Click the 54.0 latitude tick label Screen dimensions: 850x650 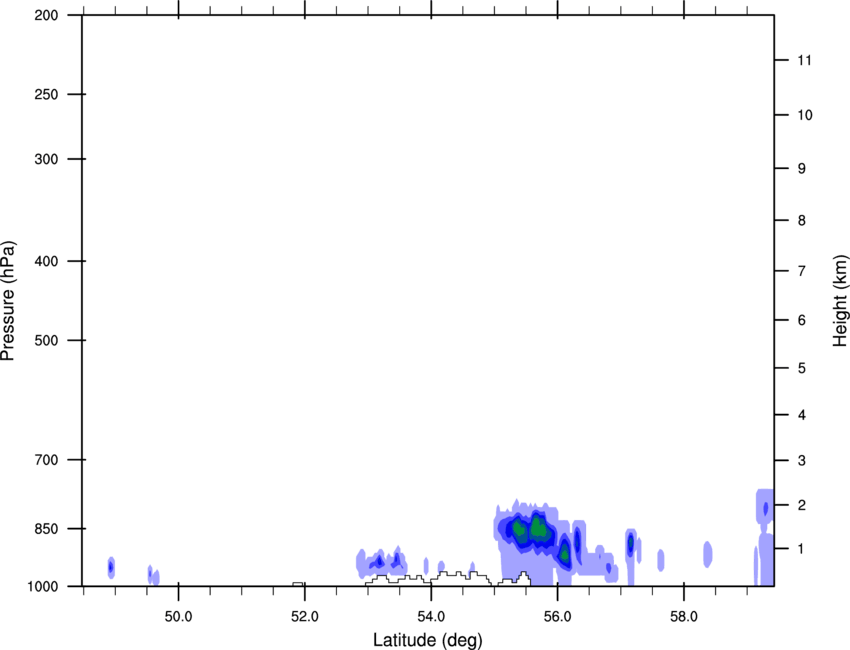[x=430, y=614]
